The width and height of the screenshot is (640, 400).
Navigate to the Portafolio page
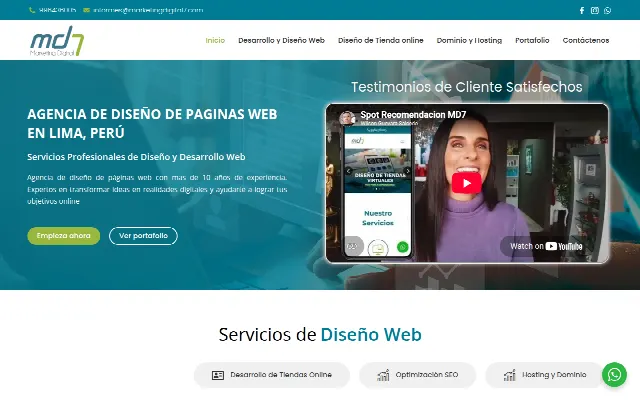[x=532, y=40]
